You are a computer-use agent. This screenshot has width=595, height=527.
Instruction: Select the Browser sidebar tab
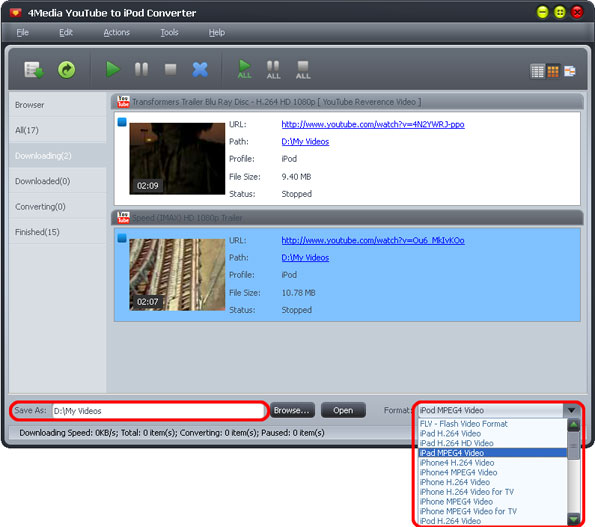point(57,105)
